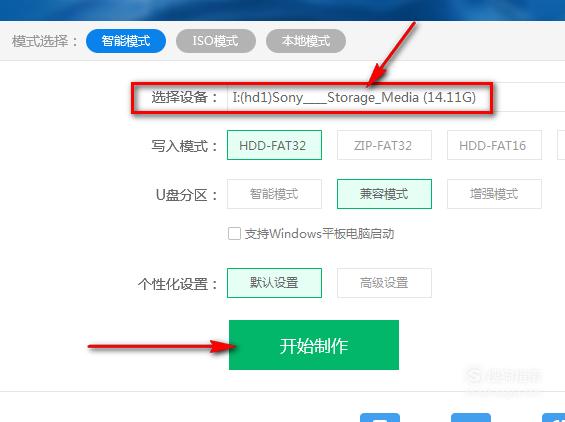This screenshot has height=422, width=565.
Task: Select 默认设置 personalization option
Action: tap(274, 283)
